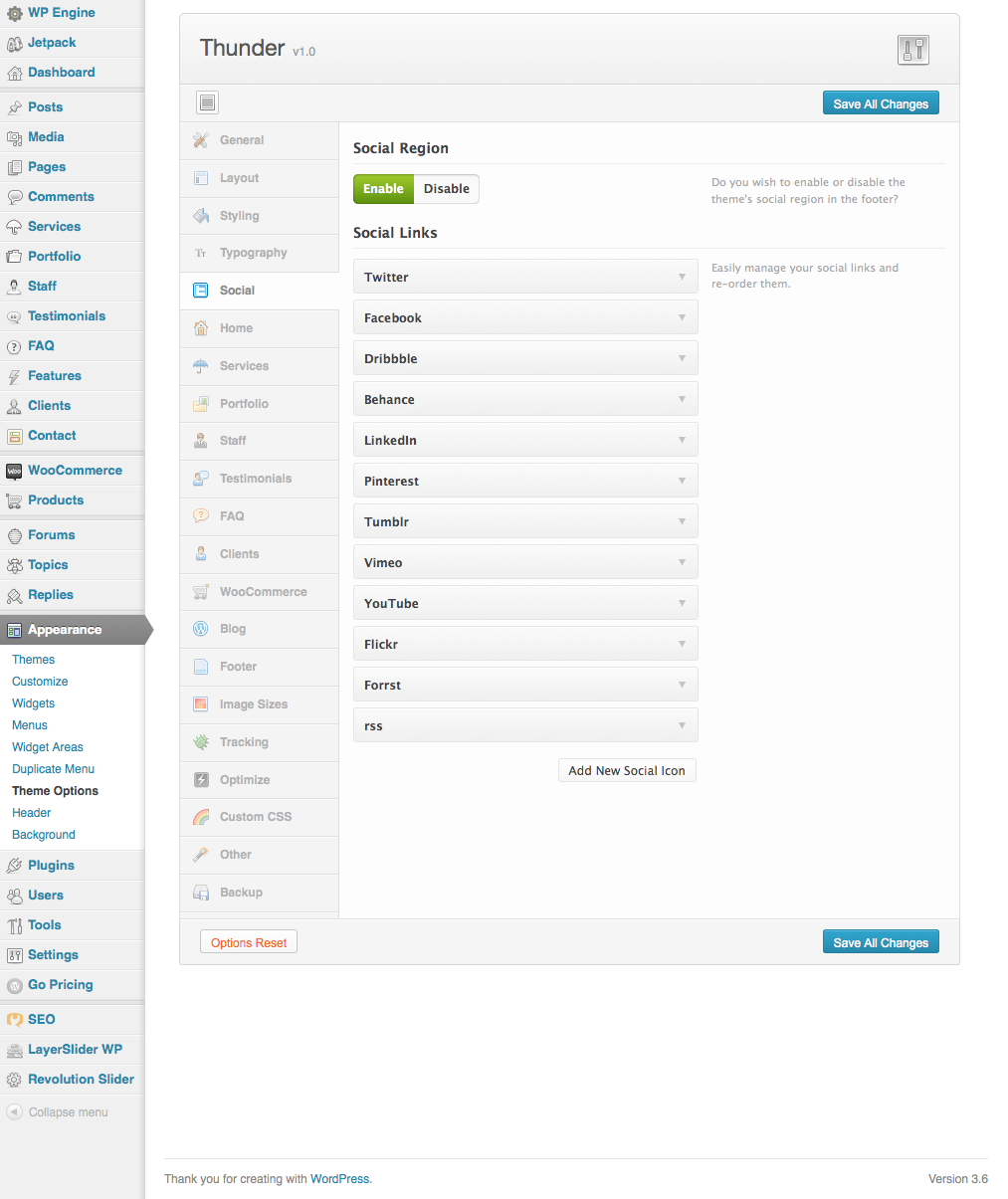Expand the Twitter social link
This screenshot has height=1199, width=1008.
click(x=525, y=277)
